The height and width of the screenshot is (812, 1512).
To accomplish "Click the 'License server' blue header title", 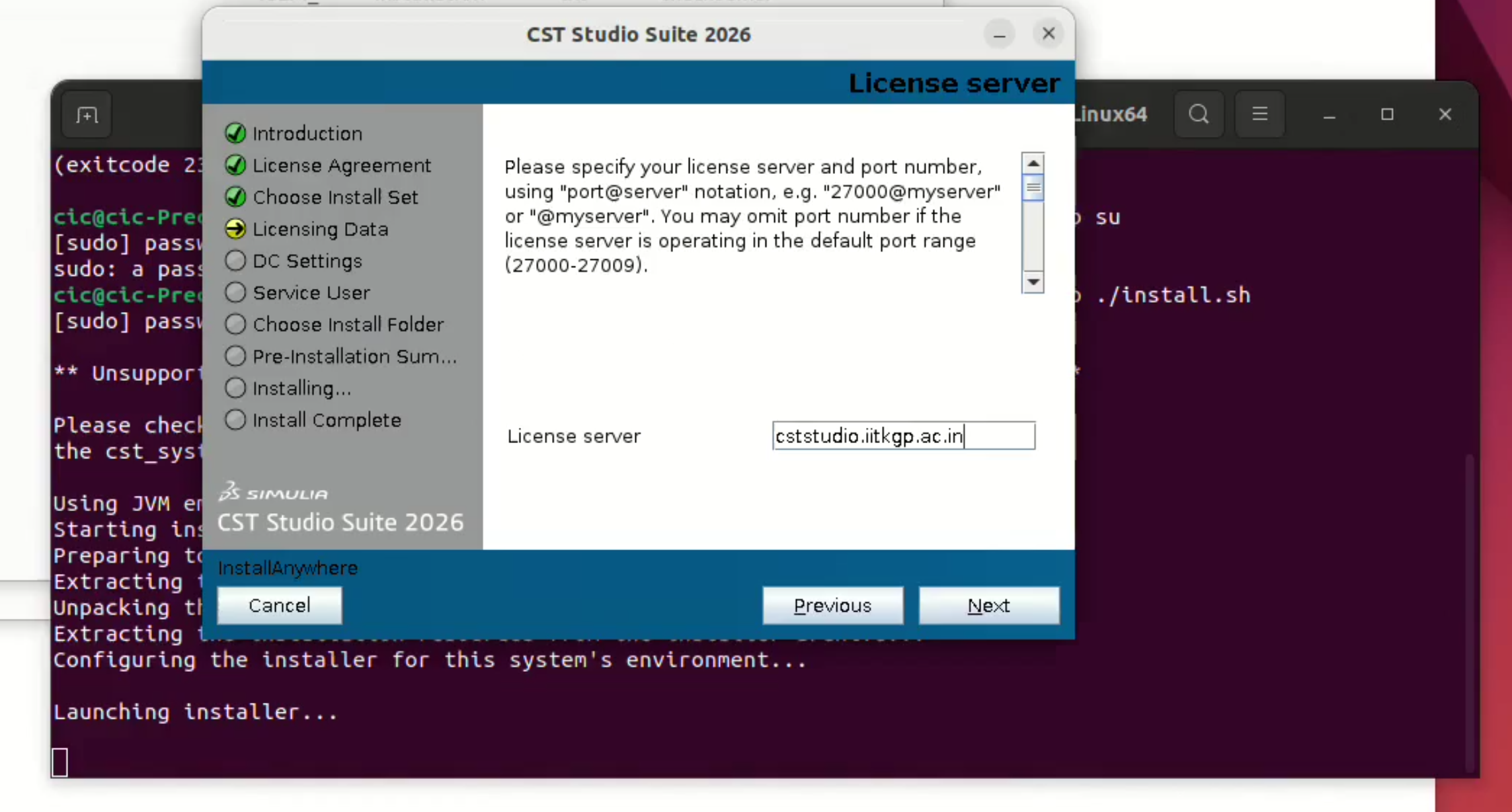I will click(953, 83).
